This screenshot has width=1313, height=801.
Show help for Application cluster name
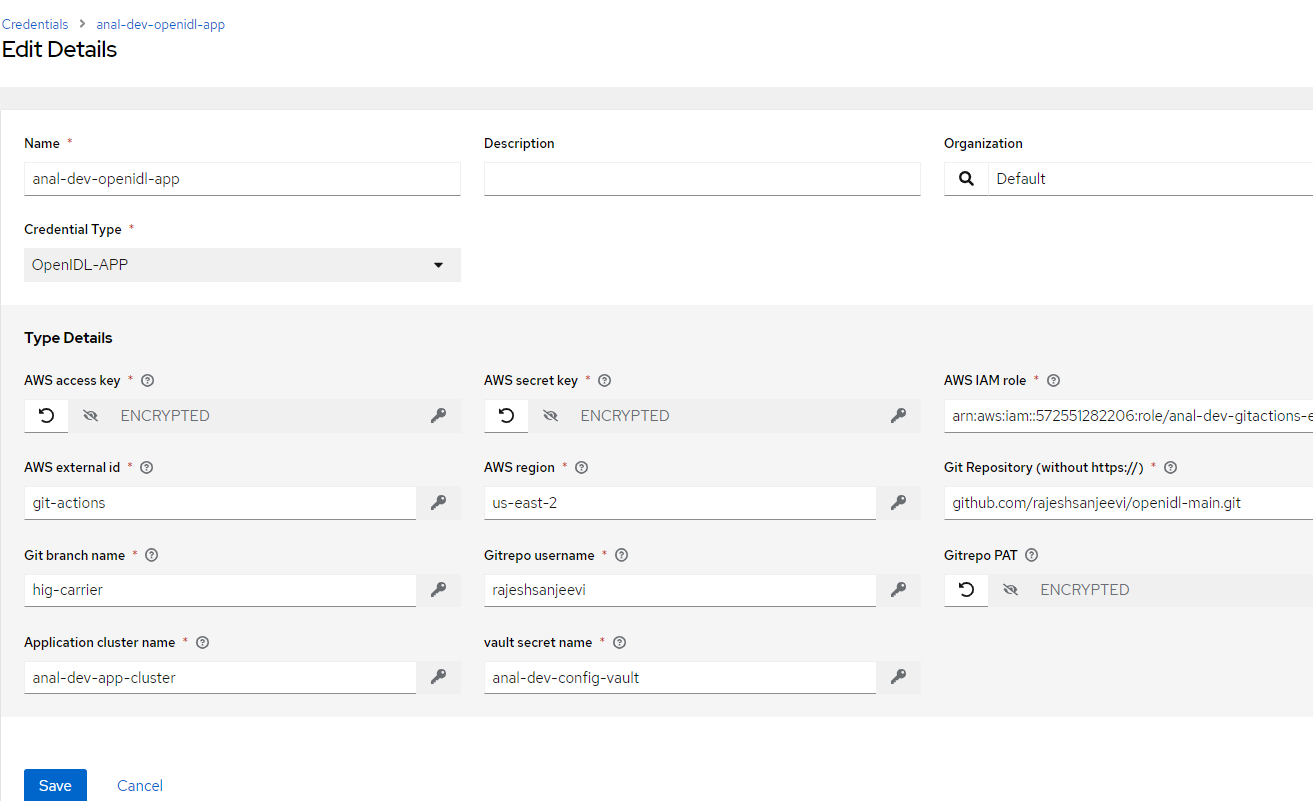click(202, 642)
